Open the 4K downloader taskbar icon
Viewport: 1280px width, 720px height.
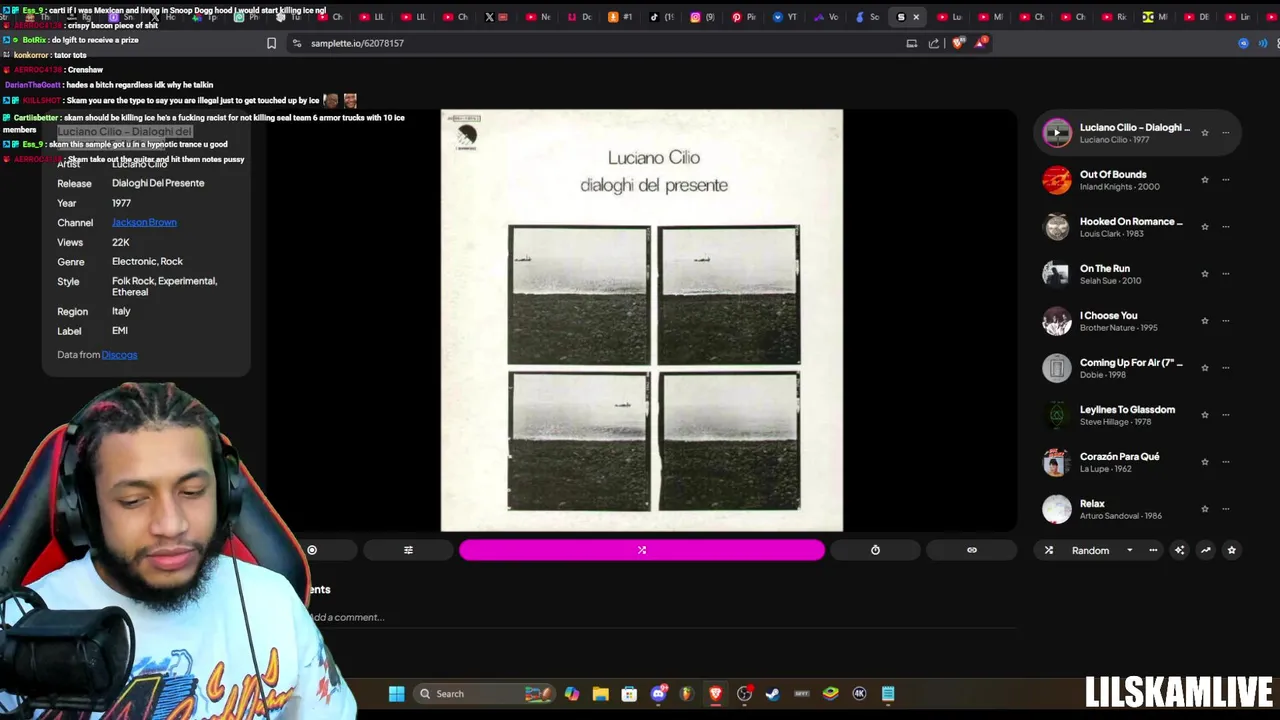point(859,694)
